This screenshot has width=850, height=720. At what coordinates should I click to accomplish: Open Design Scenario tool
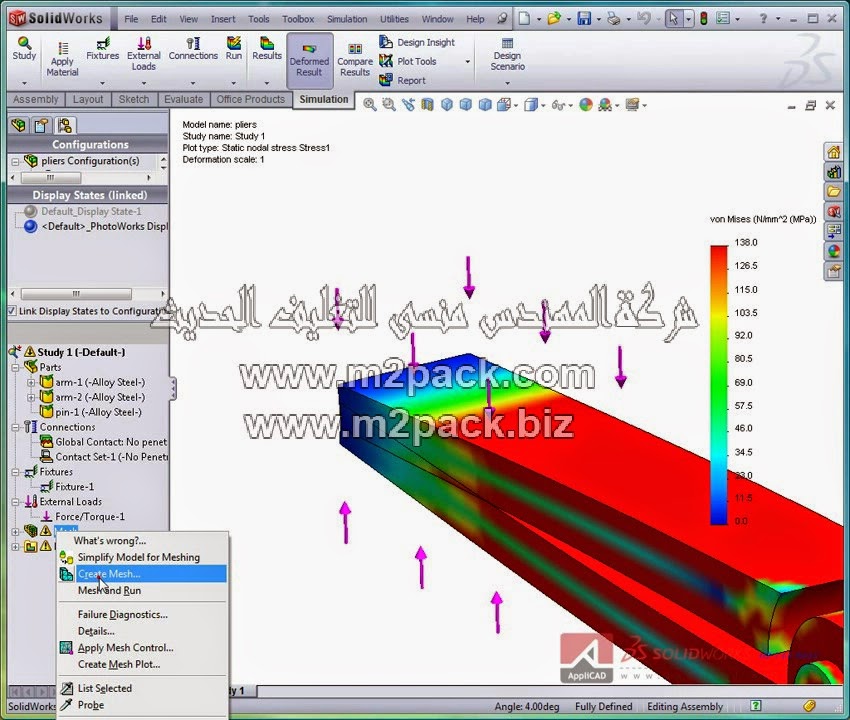(507, 55)
